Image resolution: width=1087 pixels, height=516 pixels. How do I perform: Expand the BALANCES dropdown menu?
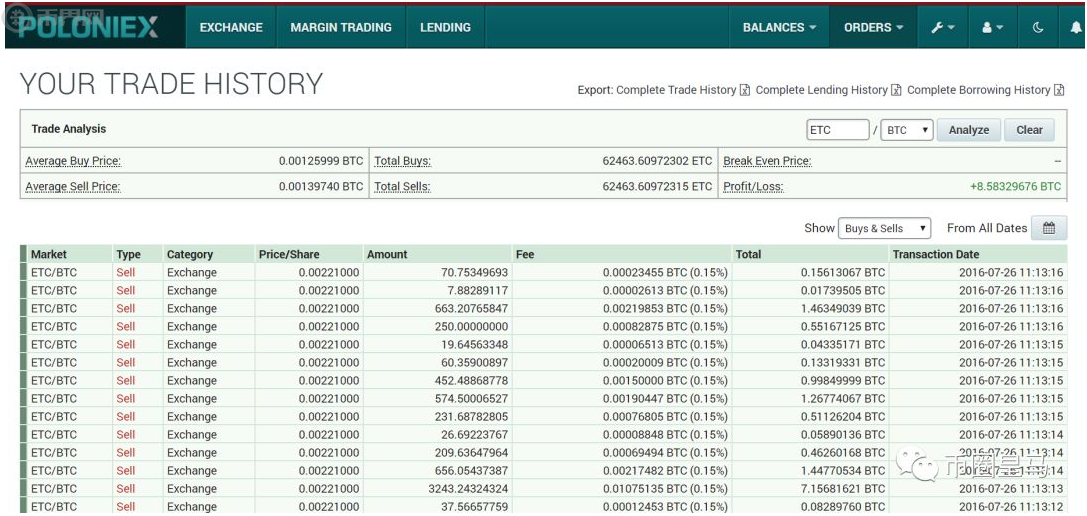(x=779, y=27)
